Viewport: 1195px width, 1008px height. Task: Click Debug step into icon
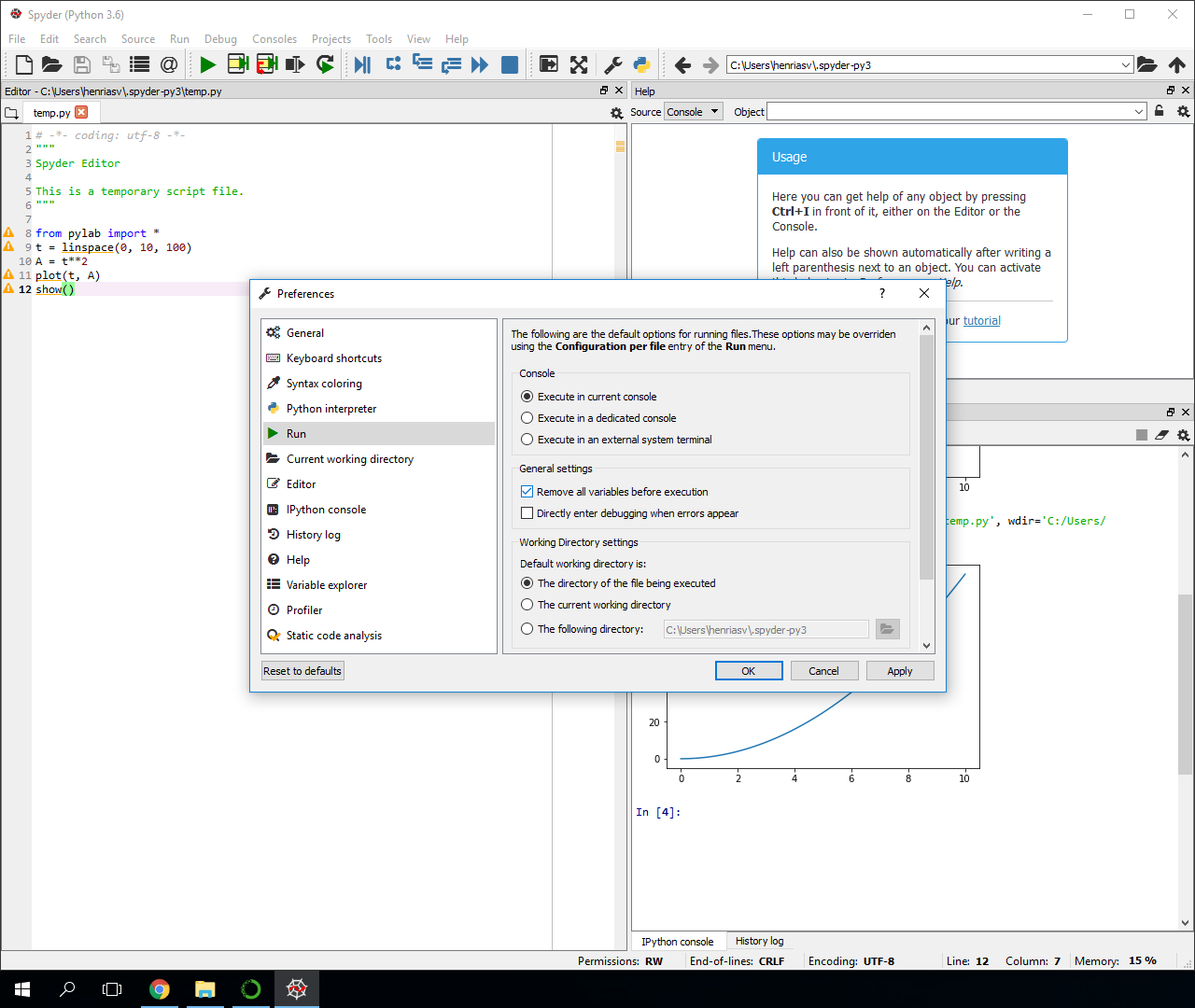coord(422,64)
